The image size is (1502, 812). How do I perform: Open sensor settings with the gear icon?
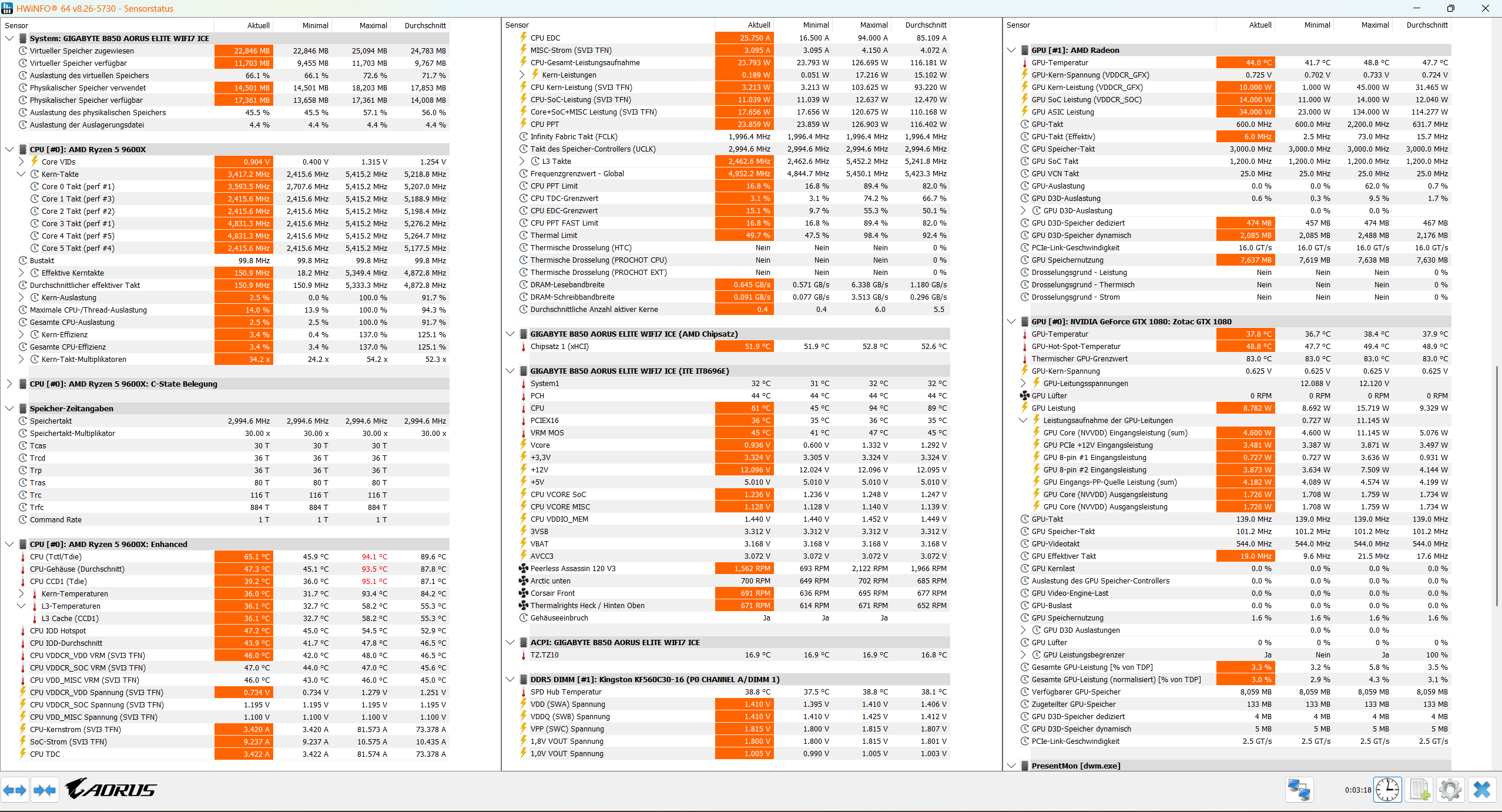pyautogui.click(x=1449, y=790)
